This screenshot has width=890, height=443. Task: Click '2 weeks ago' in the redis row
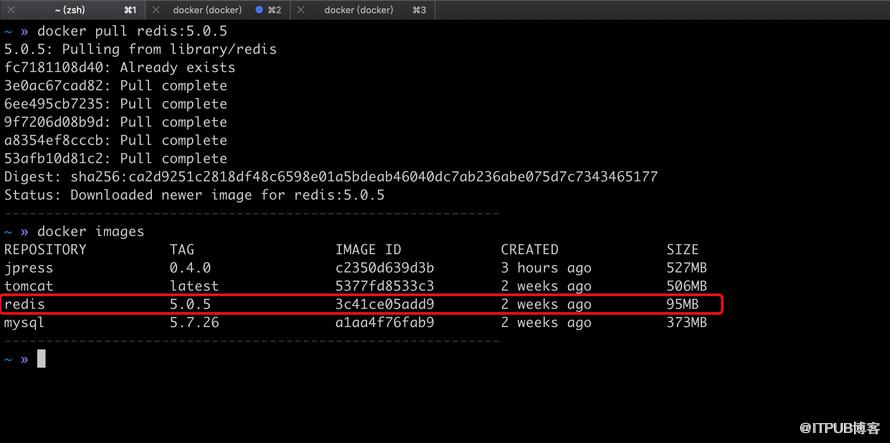coord(546,304)
